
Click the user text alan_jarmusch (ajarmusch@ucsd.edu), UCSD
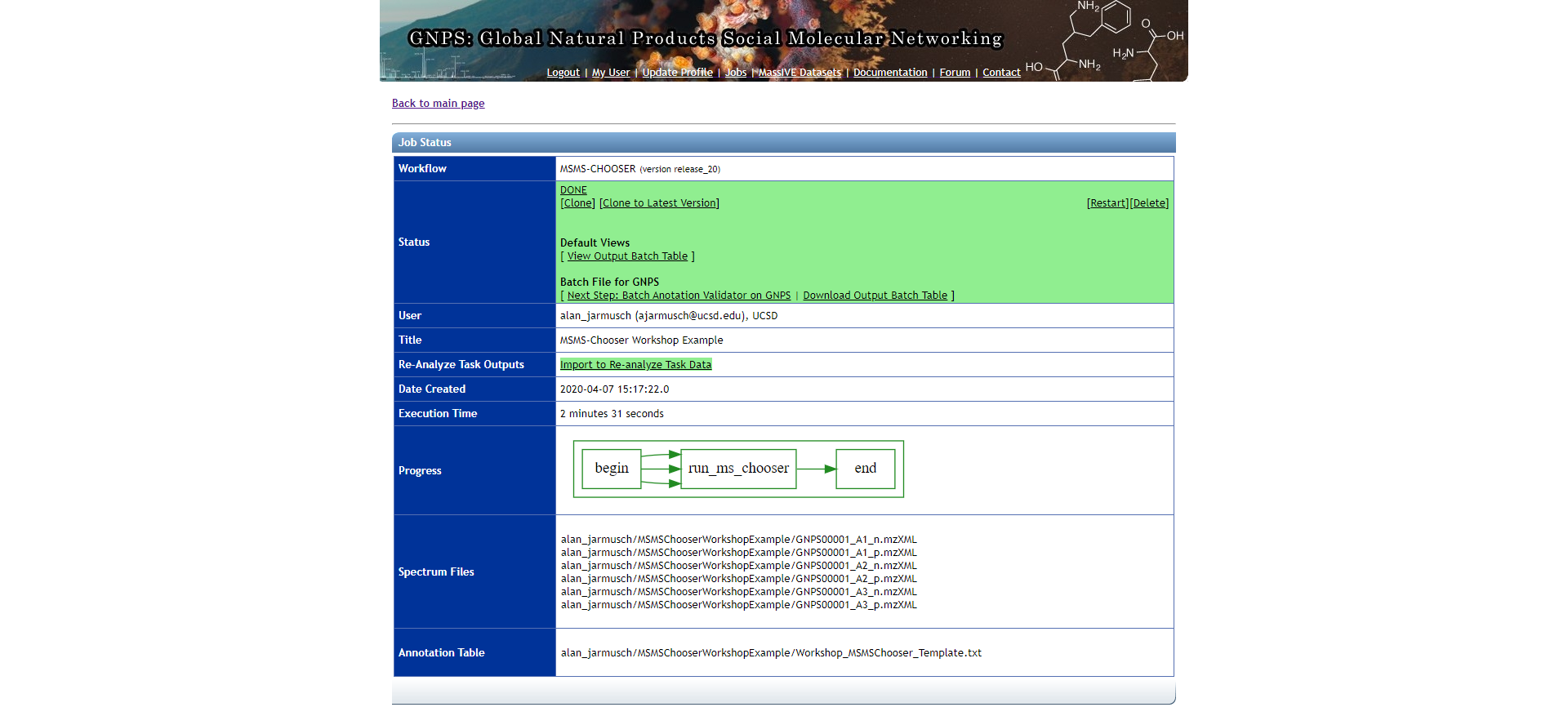click(x=669, y=316)
